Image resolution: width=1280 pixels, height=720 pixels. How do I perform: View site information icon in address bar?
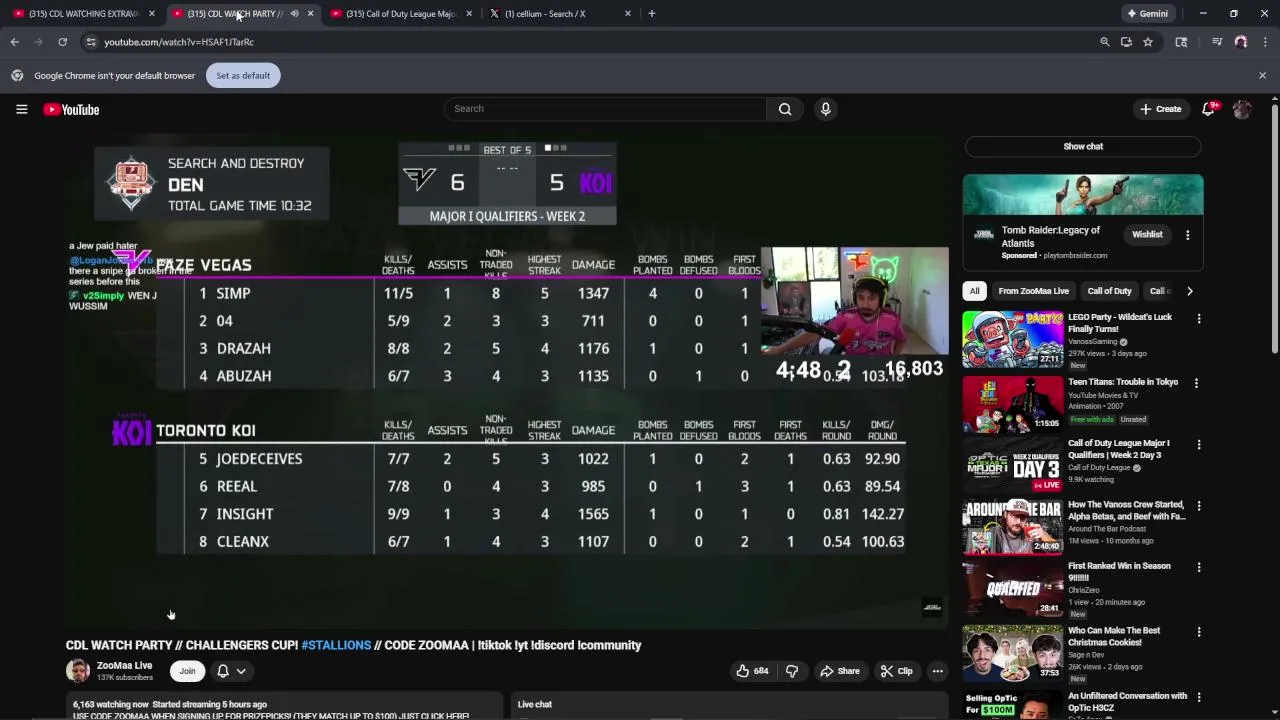pyautogui.click(x=91, y=42)
